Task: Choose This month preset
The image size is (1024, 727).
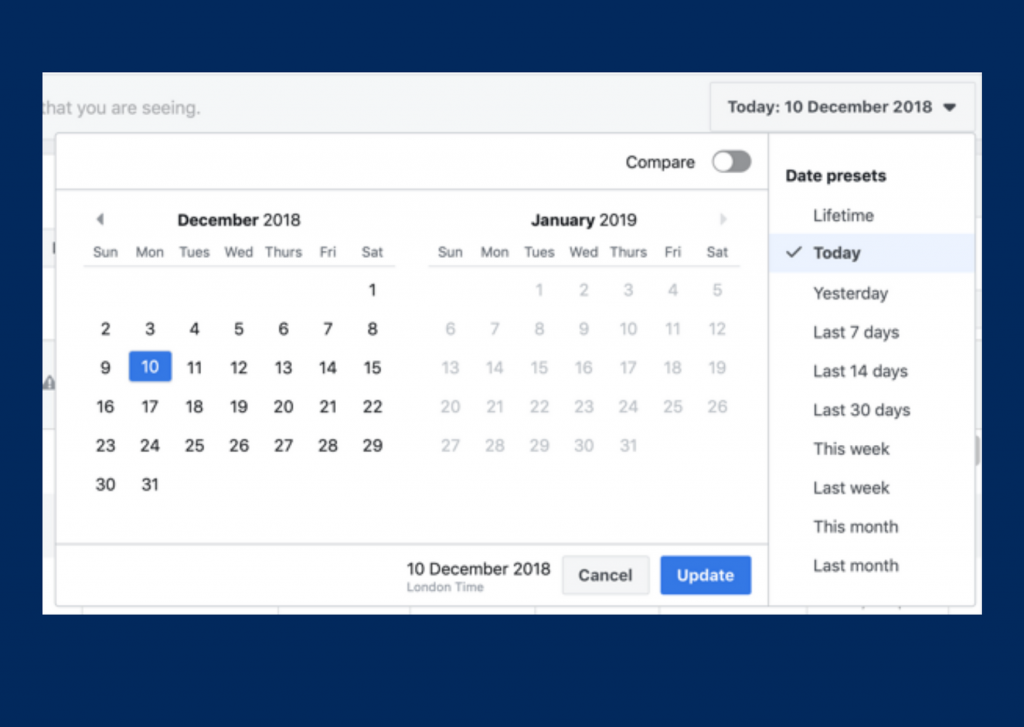Action: click(x=856, y=526)
